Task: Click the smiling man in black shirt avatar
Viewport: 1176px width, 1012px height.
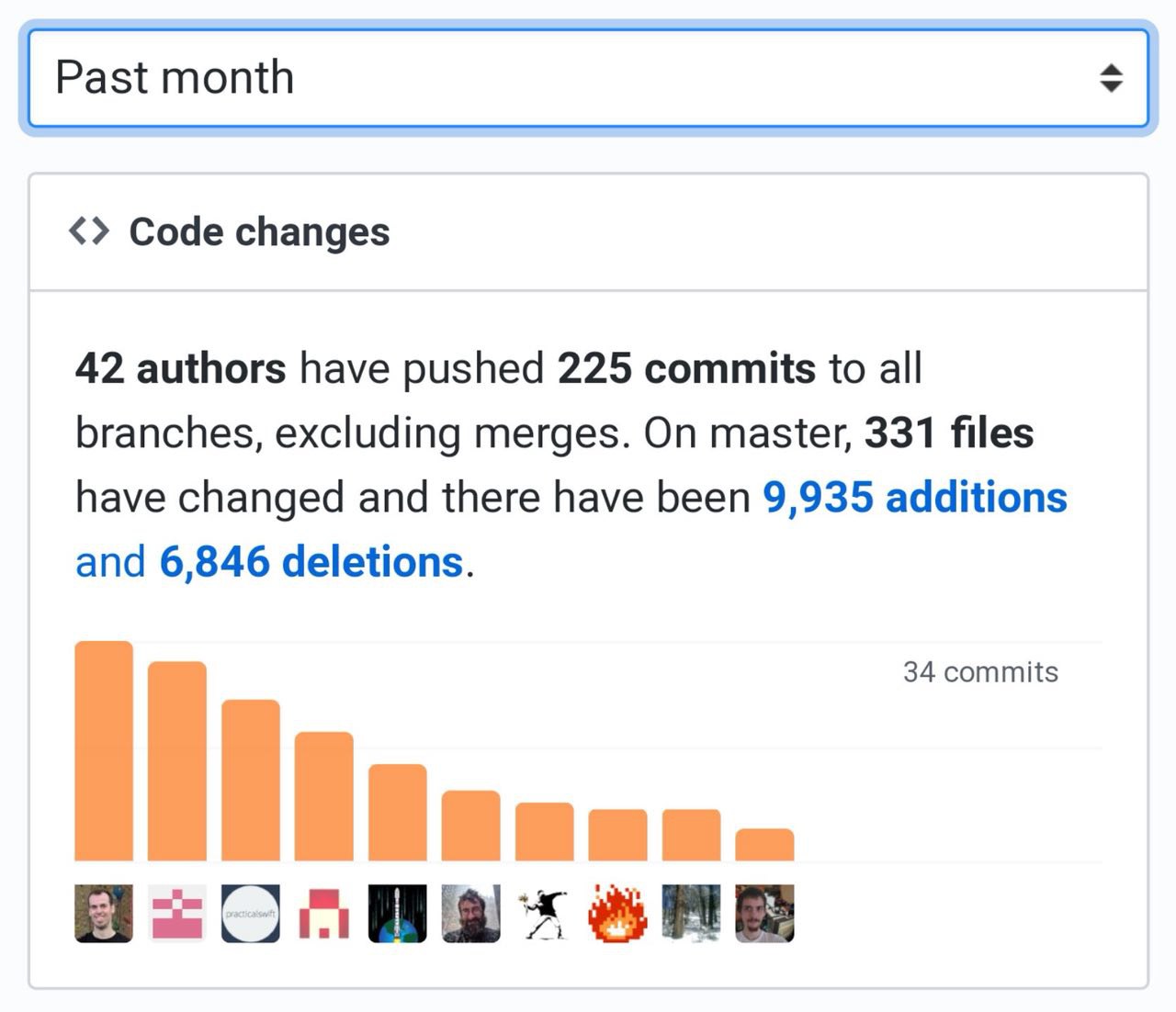Action: [104, 913]
